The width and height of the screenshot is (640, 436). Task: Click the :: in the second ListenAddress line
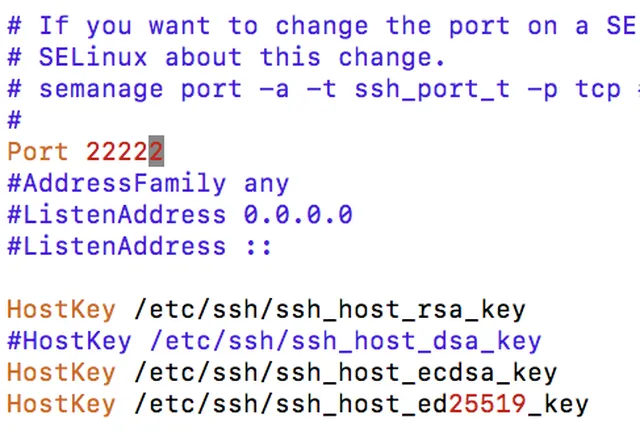coord(259,247)
